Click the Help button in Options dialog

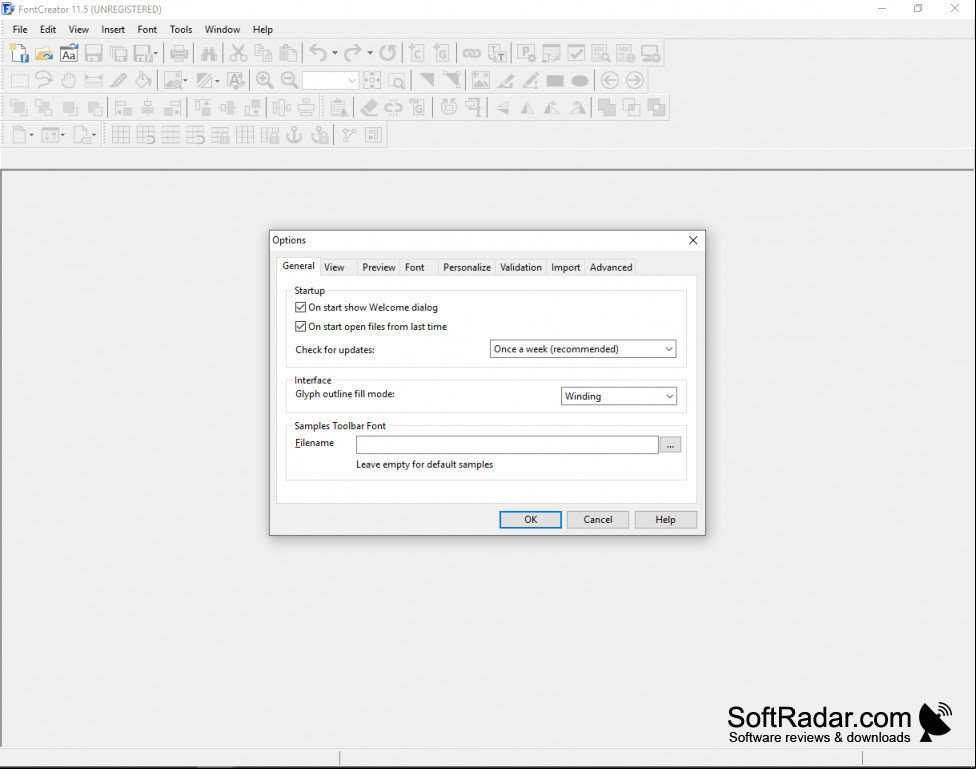665,519
